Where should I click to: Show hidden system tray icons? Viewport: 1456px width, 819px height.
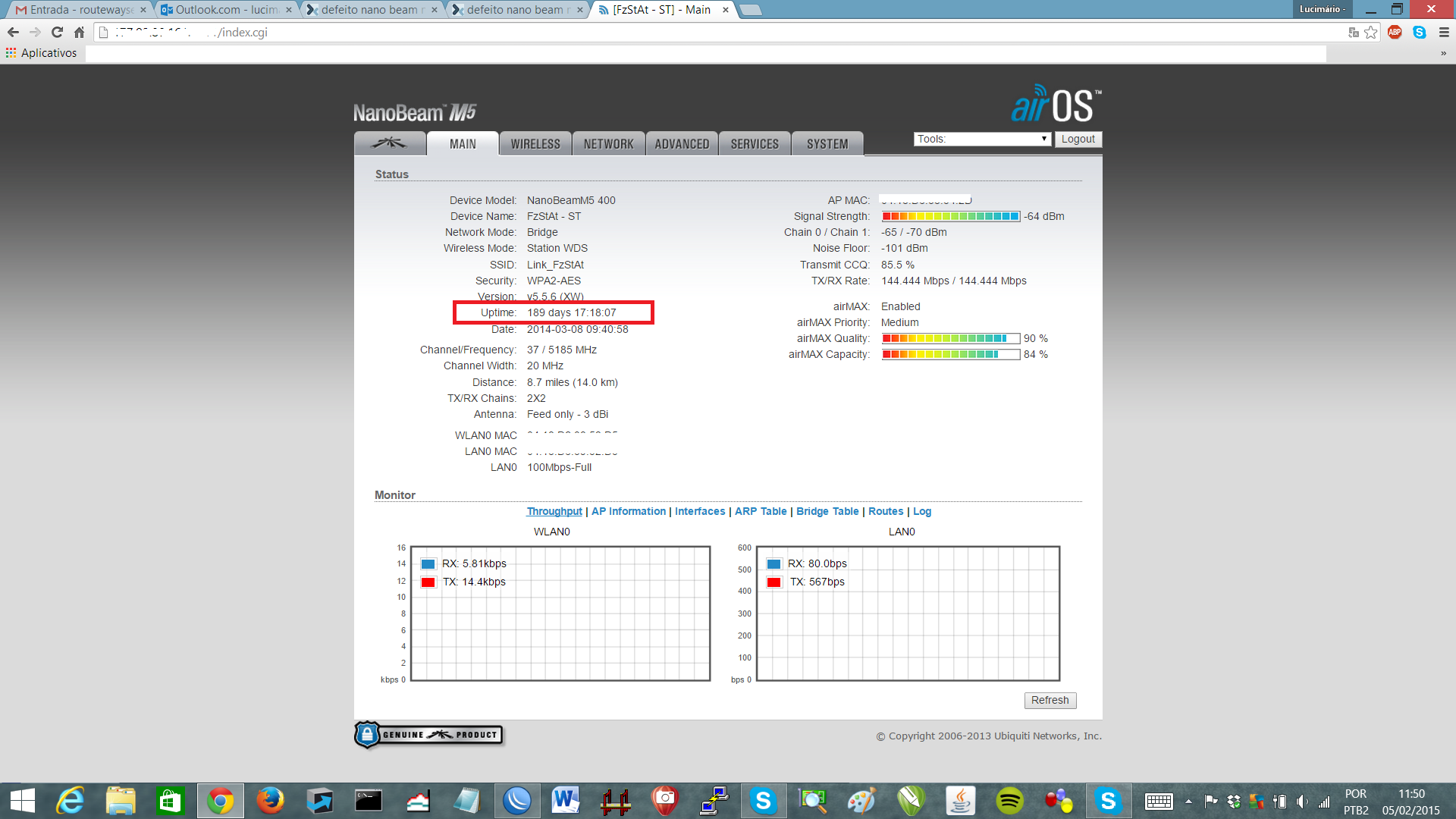[x=1188, y=802]
